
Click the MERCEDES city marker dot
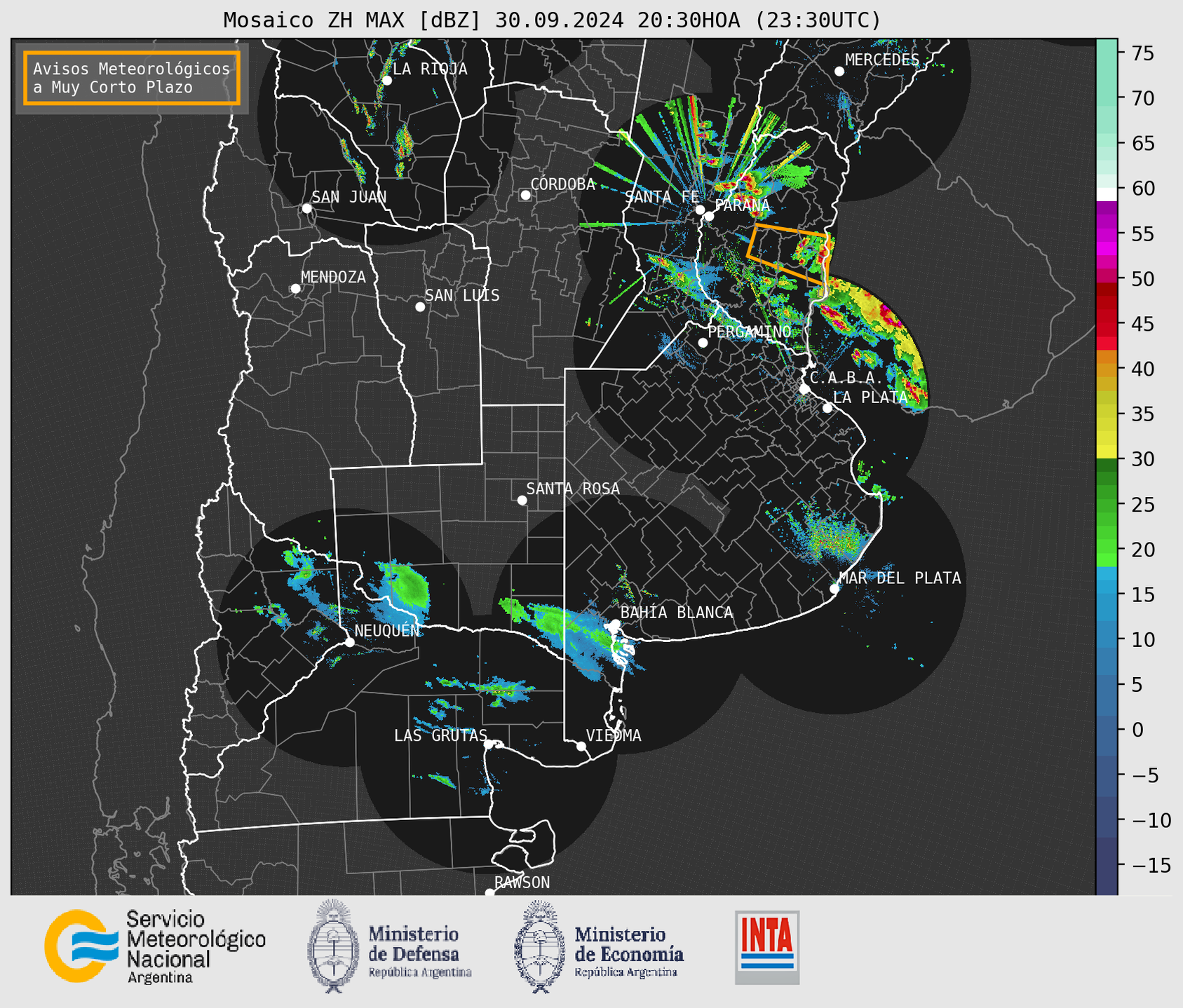(839, 71)
